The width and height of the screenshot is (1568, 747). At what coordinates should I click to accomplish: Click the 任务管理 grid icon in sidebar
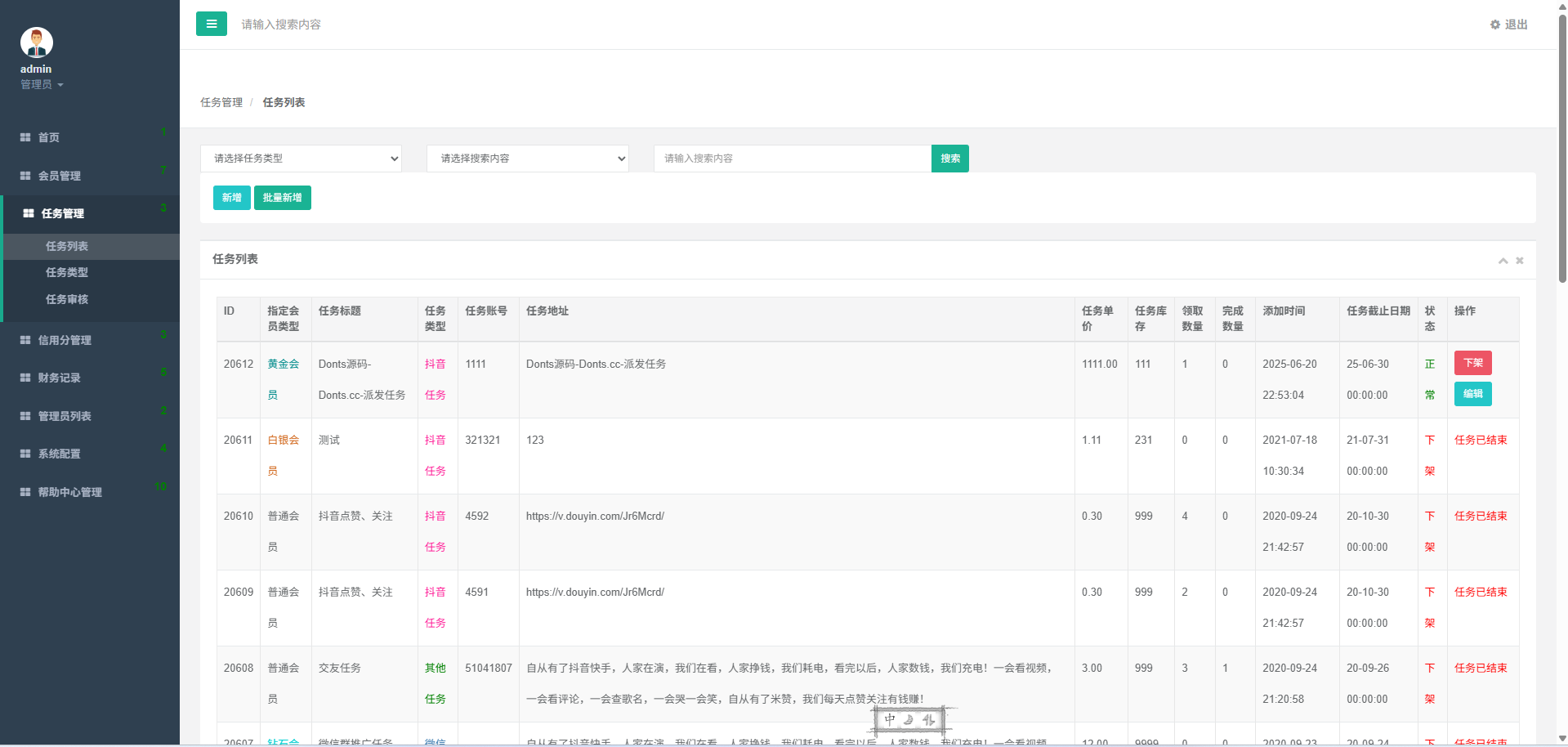coord(29,213)
